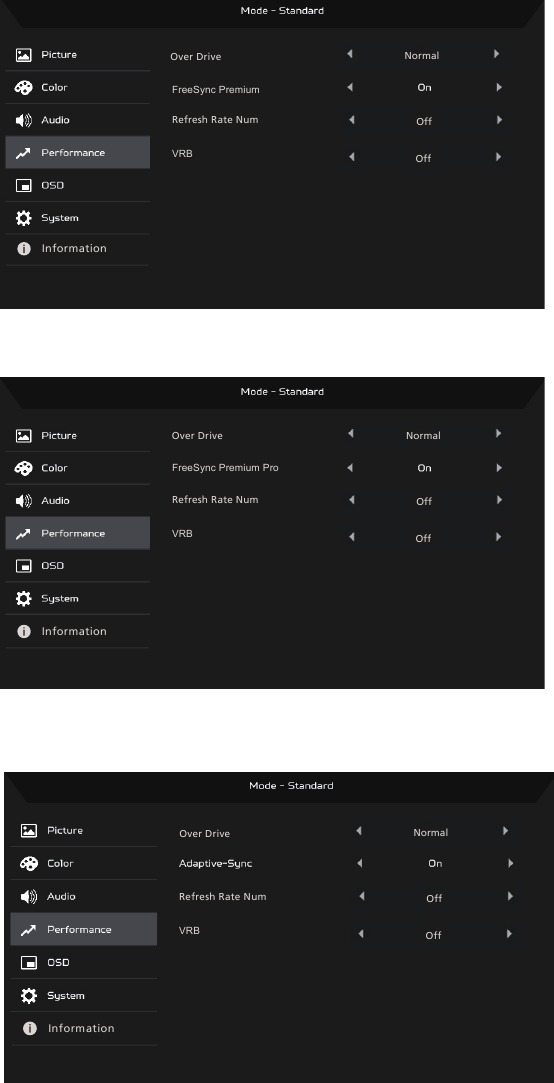Click Performance graph icon in the middle menu
The height and width of the screenshot is (1083, 554).
click(x=23, y=534)
